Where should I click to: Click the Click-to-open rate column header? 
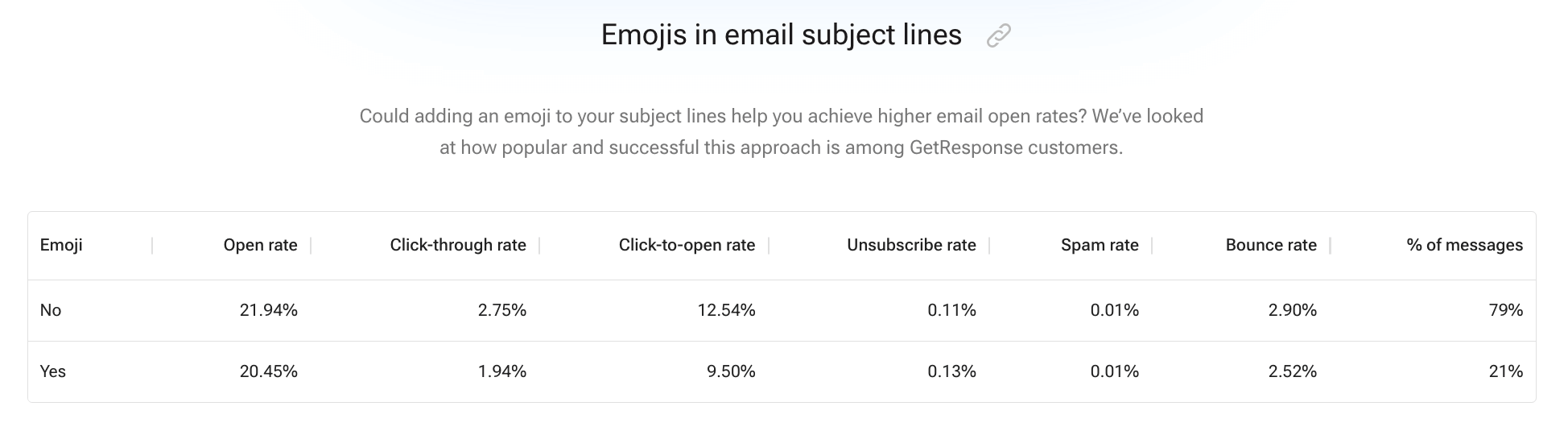687,245
